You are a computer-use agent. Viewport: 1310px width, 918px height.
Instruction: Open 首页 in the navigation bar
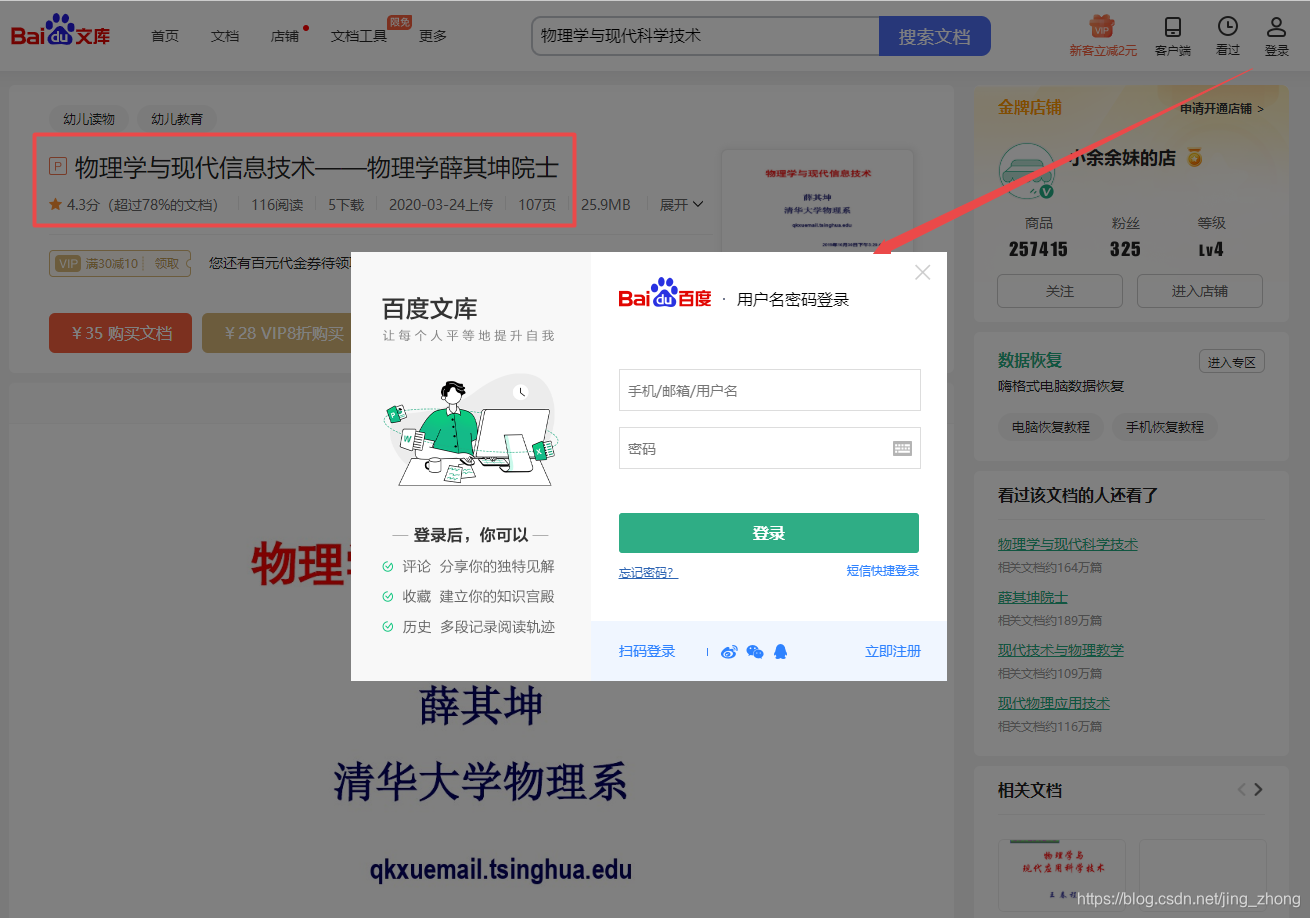(165, 36)
